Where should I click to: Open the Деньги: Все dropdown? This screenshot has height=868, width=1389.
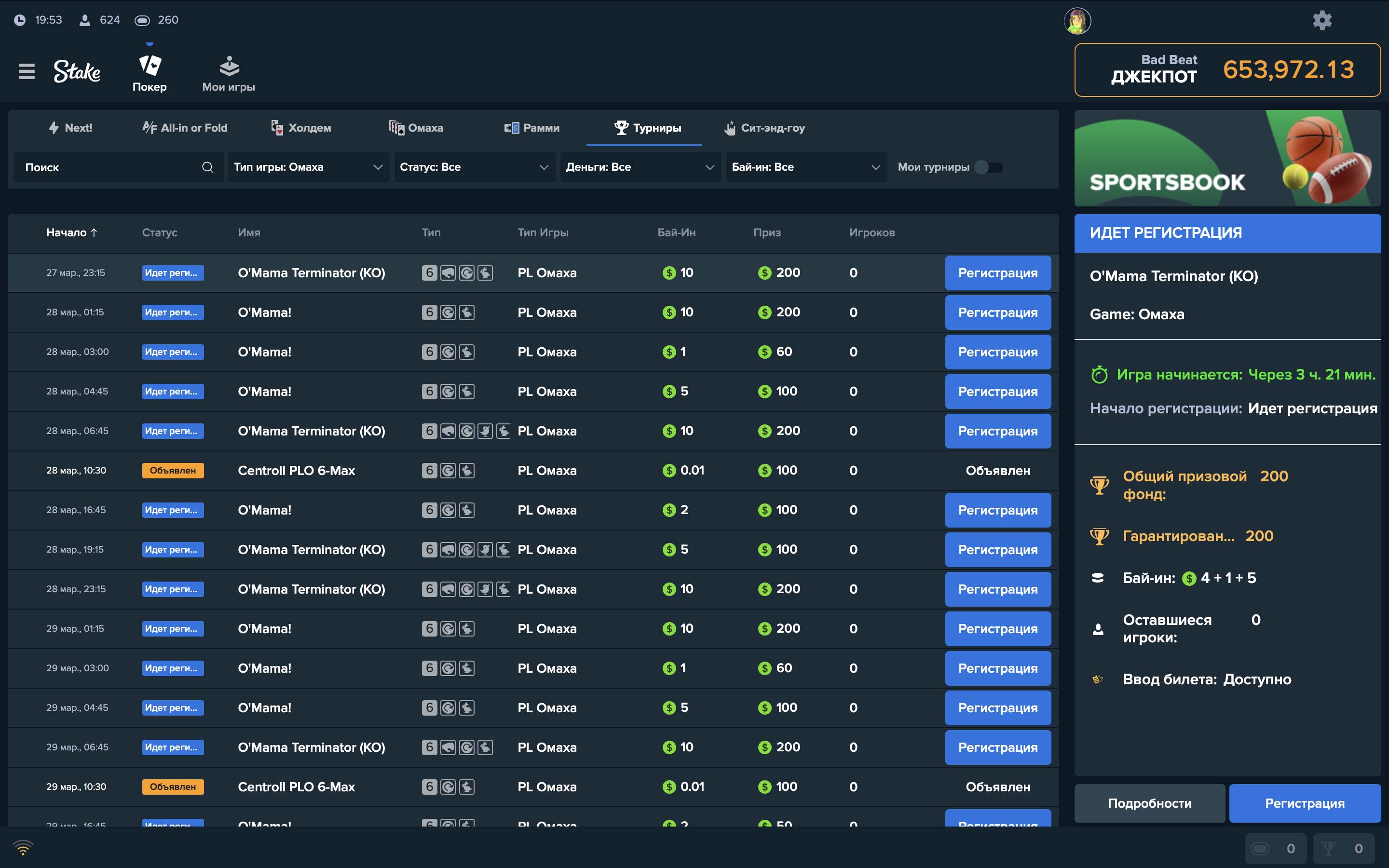click(x=640, y=167)
